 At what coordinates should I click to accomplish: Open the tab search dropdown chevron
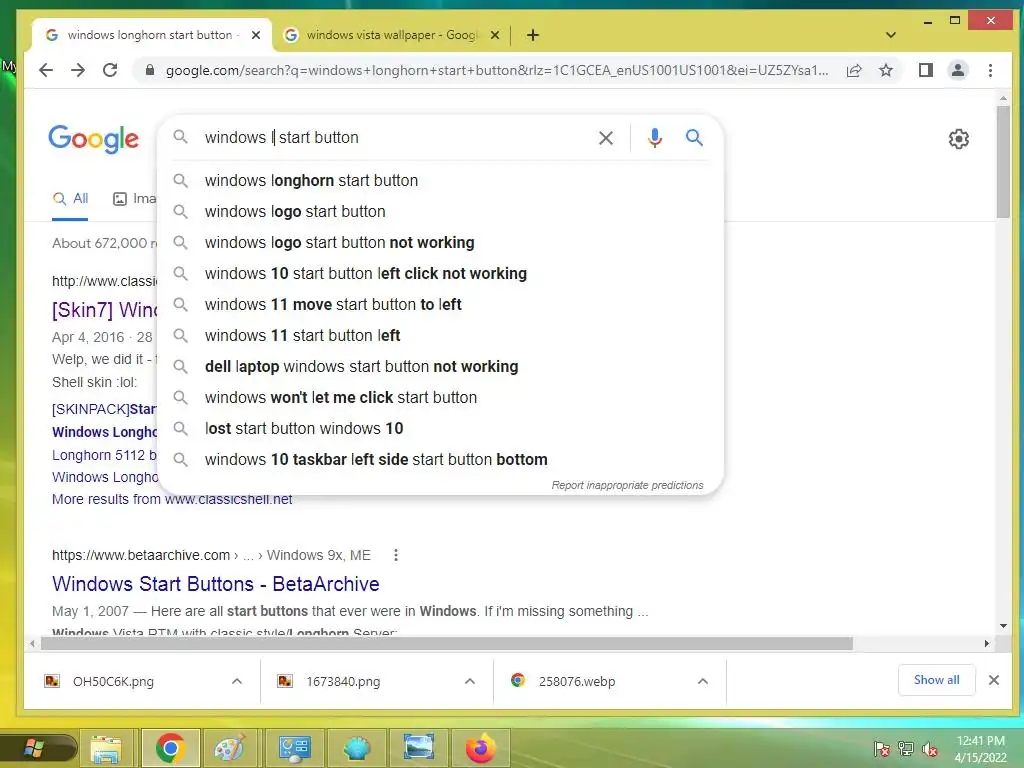[890, 35]
